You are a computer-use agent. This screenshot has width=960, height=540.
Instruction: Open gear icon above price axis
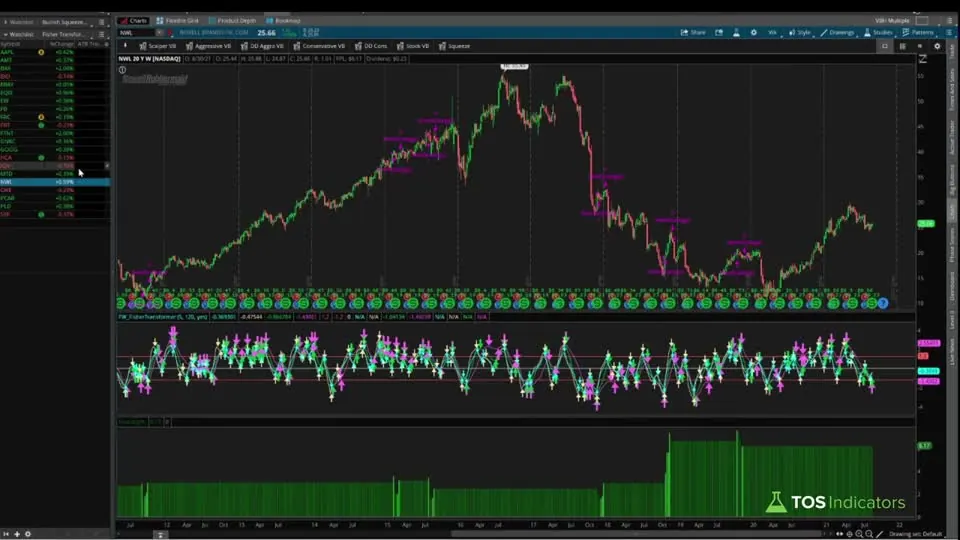937,46
